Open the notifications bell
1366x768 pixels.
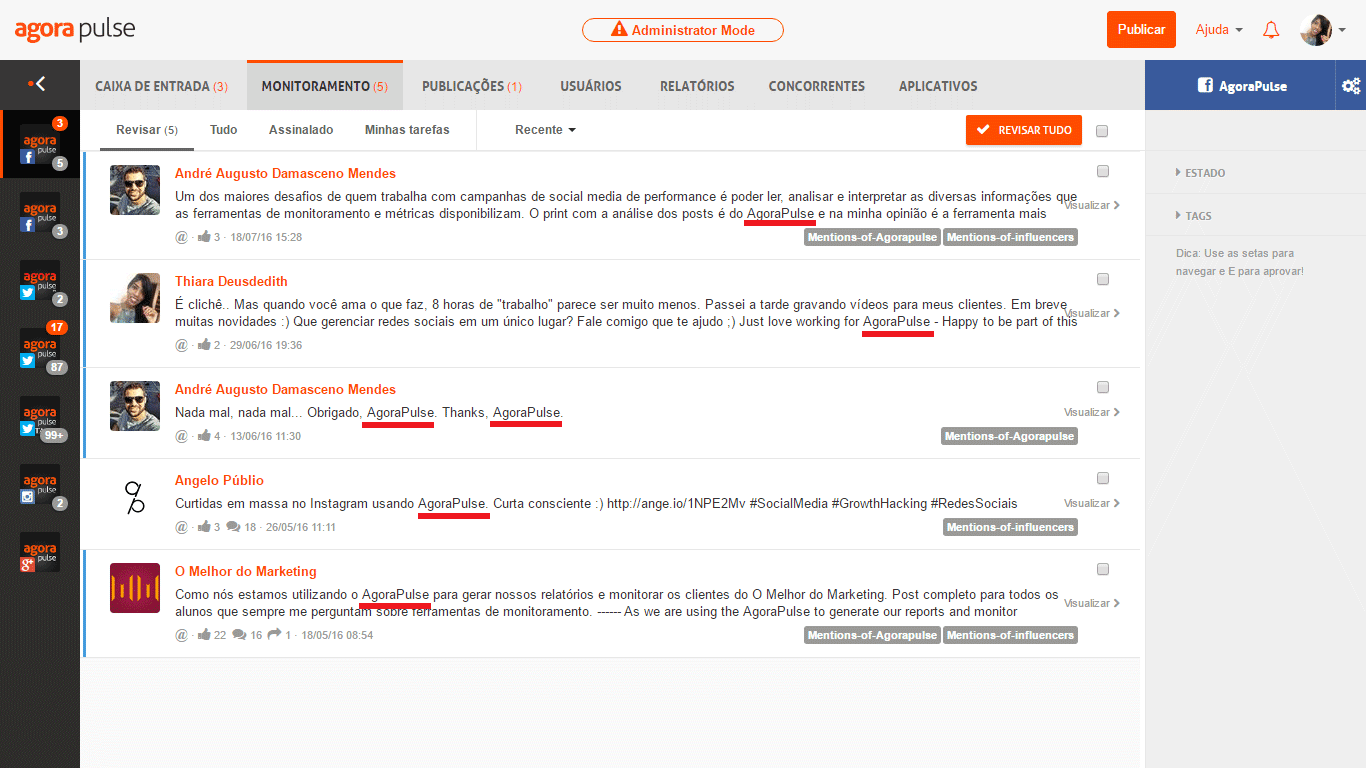coord(1271,30)
